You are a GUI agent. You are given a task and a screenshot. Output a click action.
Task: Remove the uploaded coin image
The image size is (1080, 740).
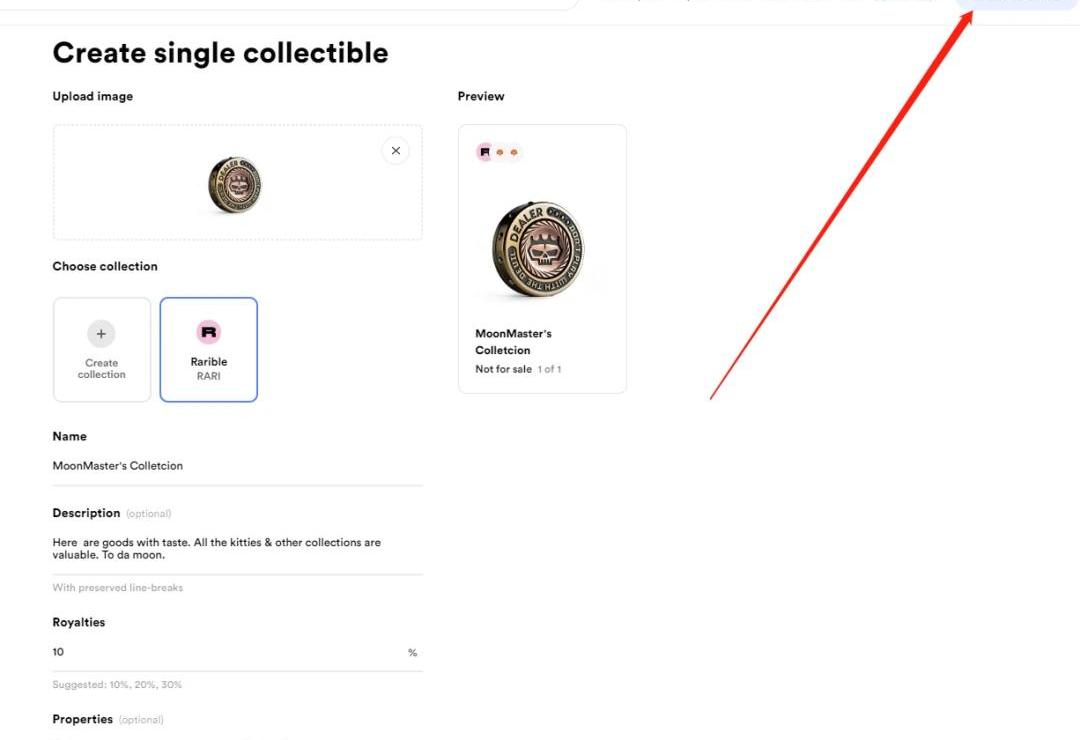(395, 151)
